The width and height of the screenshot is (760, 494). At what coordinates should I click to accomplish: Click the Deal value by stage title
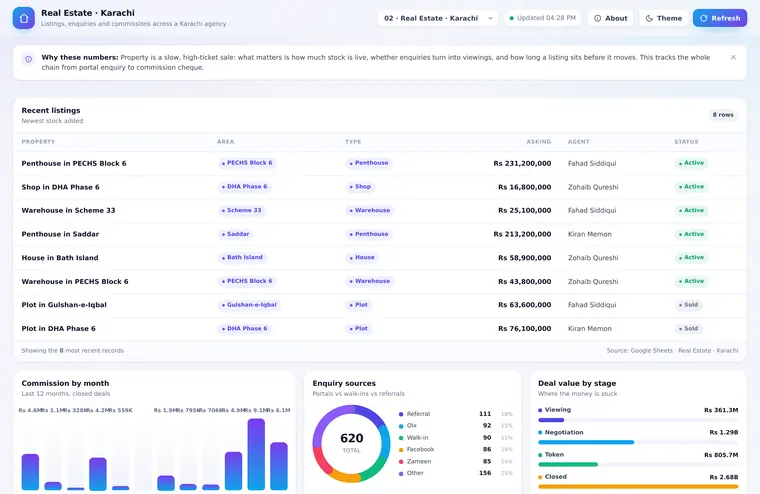click(577, 383)
